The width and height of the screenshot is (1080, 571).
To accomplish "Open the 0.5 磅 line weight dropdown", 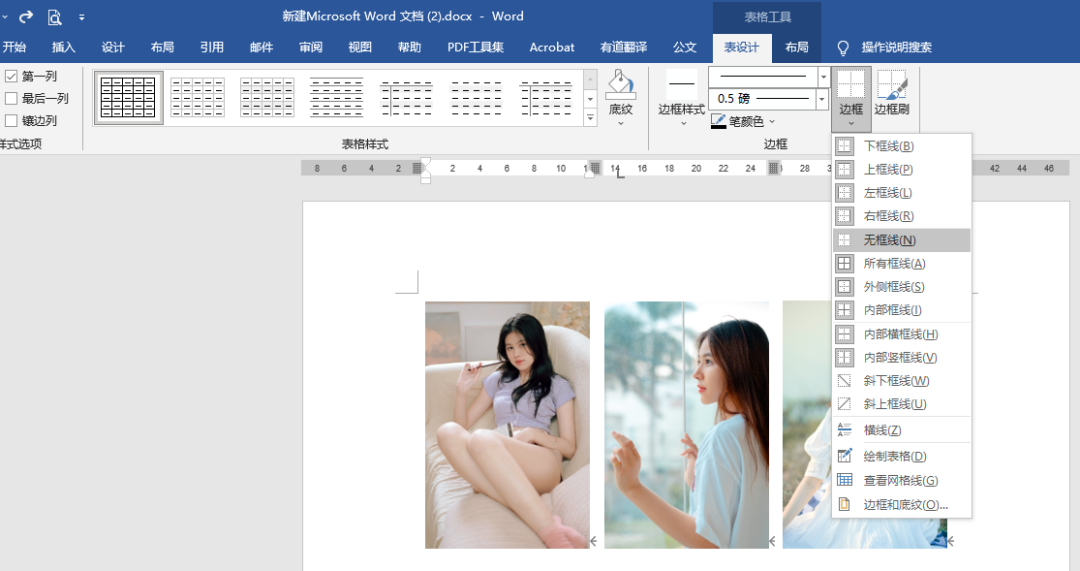I will tap(821, 99).
